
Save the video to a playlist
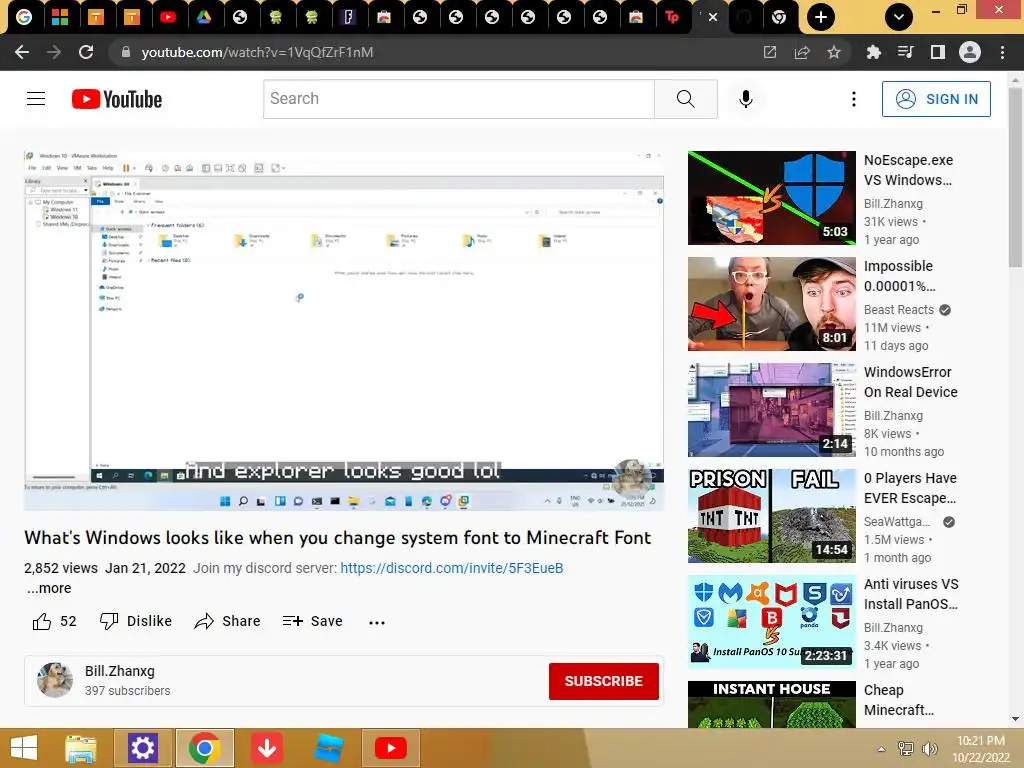(313, 621)
